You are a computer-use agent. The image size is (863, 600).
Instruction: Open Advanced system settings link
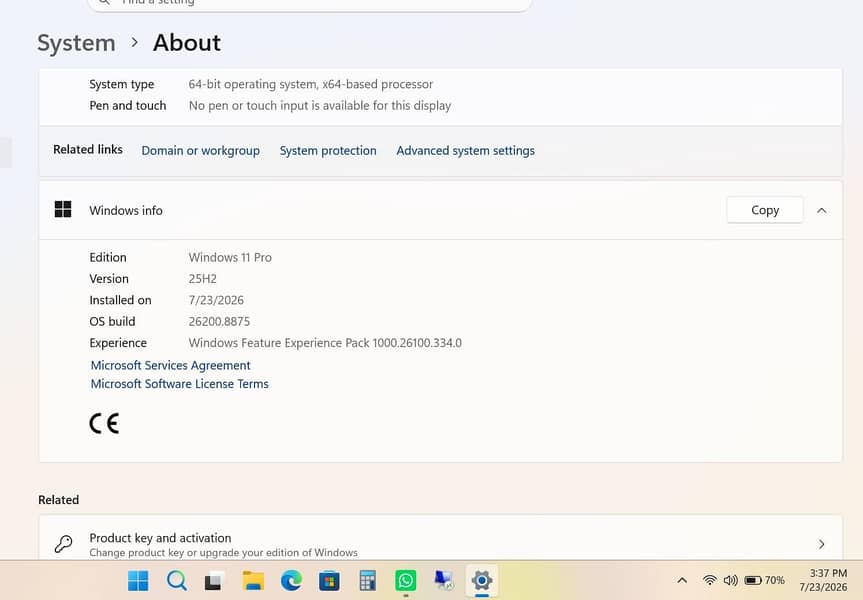click(x=466, y=151)
